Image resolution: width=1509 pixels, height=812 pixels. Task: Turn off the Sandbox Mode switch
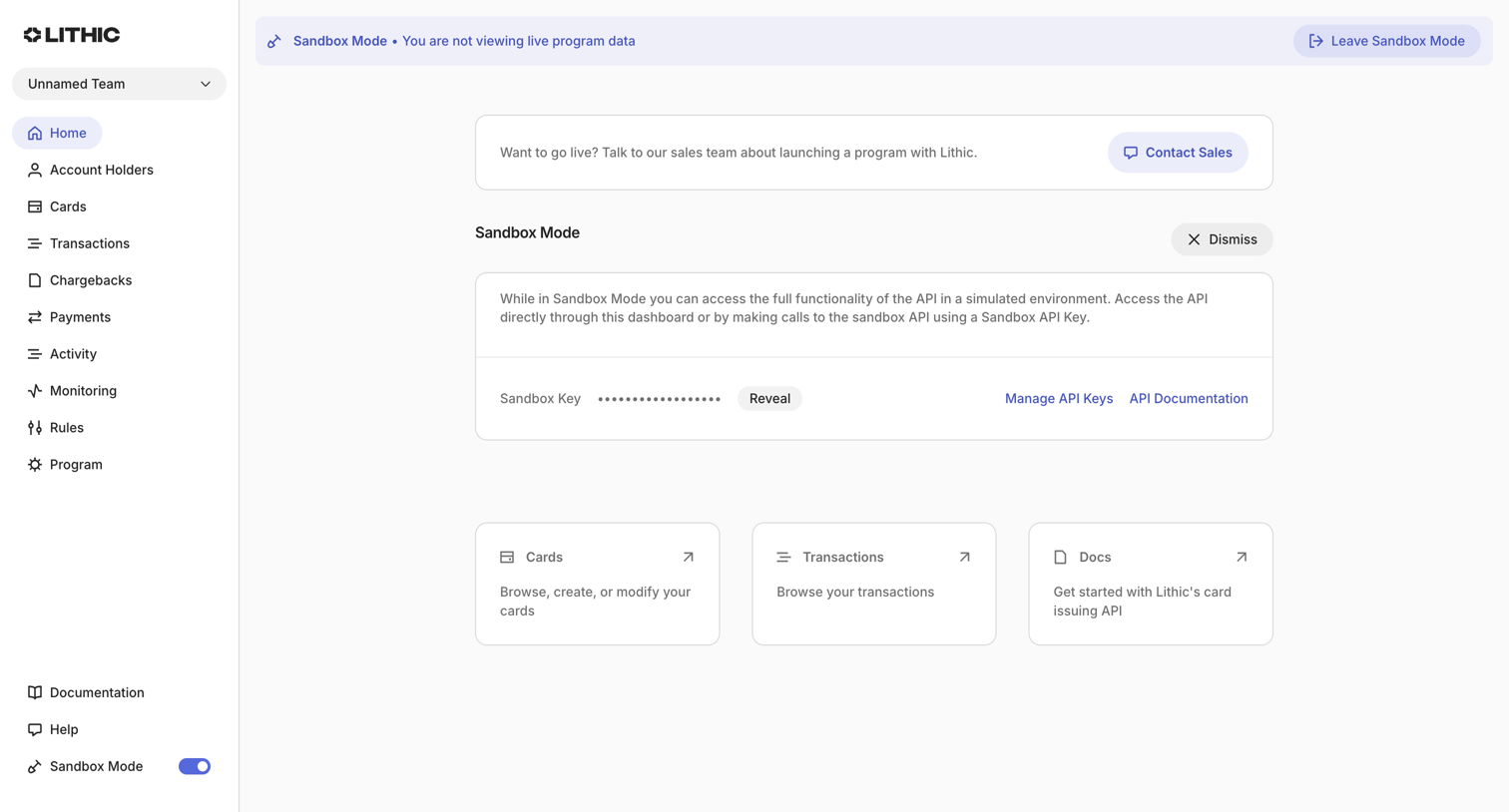click(x=195, y=766)
